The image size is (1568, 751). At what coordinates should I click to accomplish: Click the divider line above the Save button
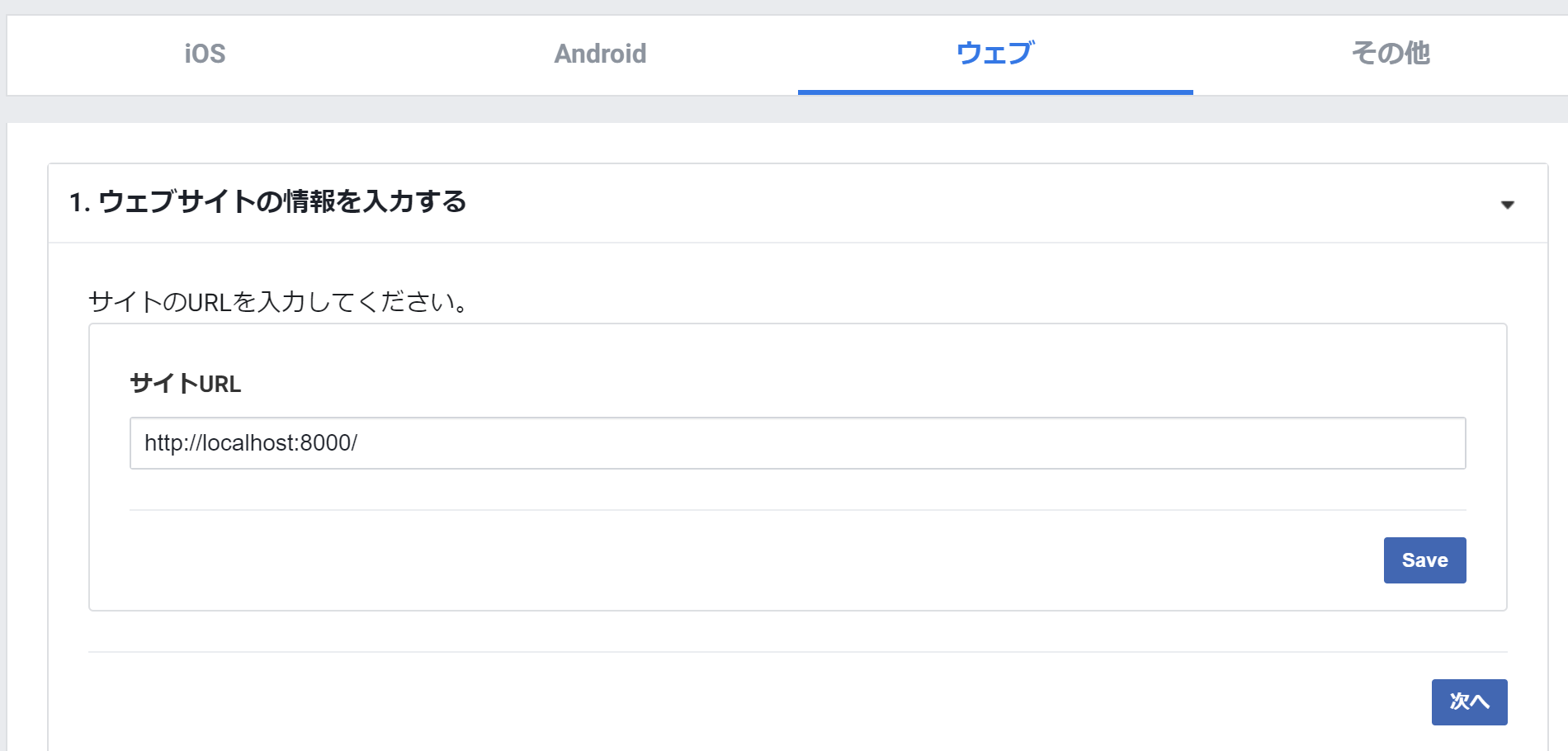pyautogui.click(x=797, y=510)
